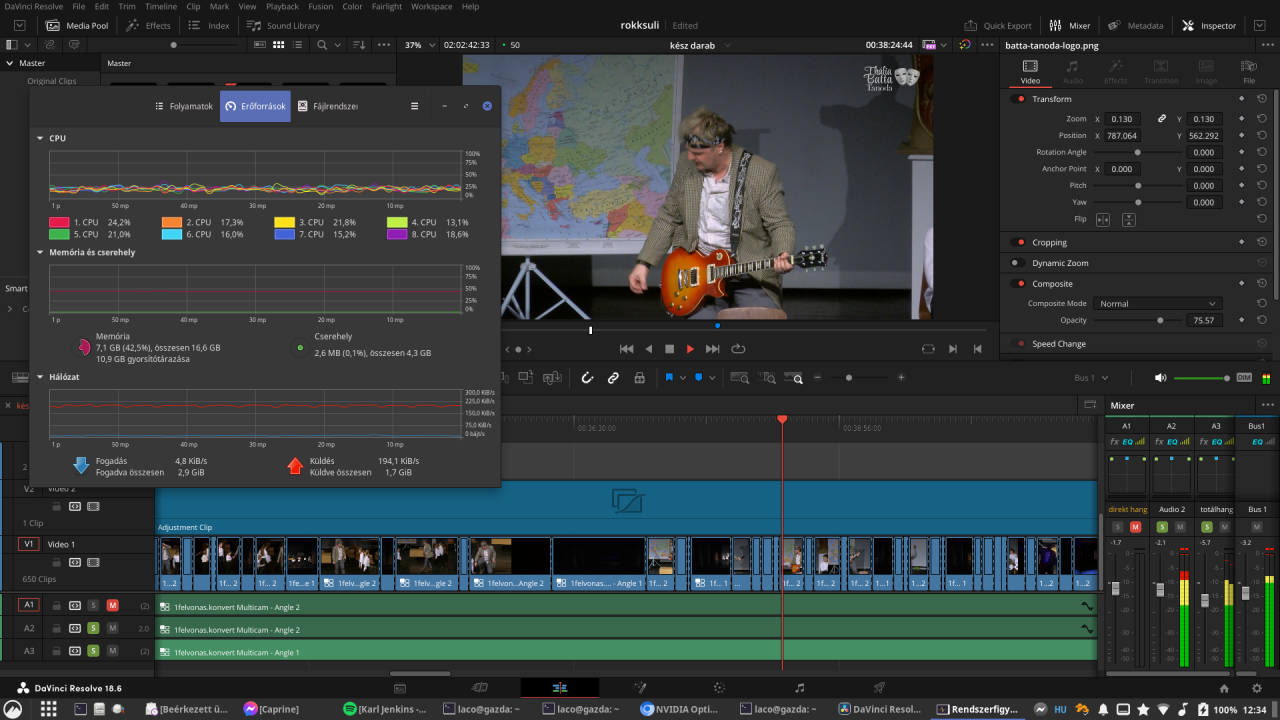Collapse the Hálózat section

[x=40, y=377]
